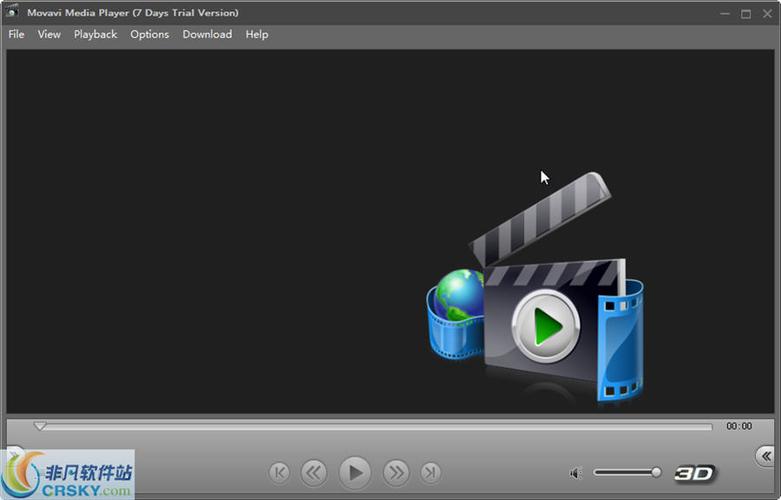Image resolution: width=781 pixels, height=500 pixels.
Task: Open the Download menu
Action: pos(207,34)
